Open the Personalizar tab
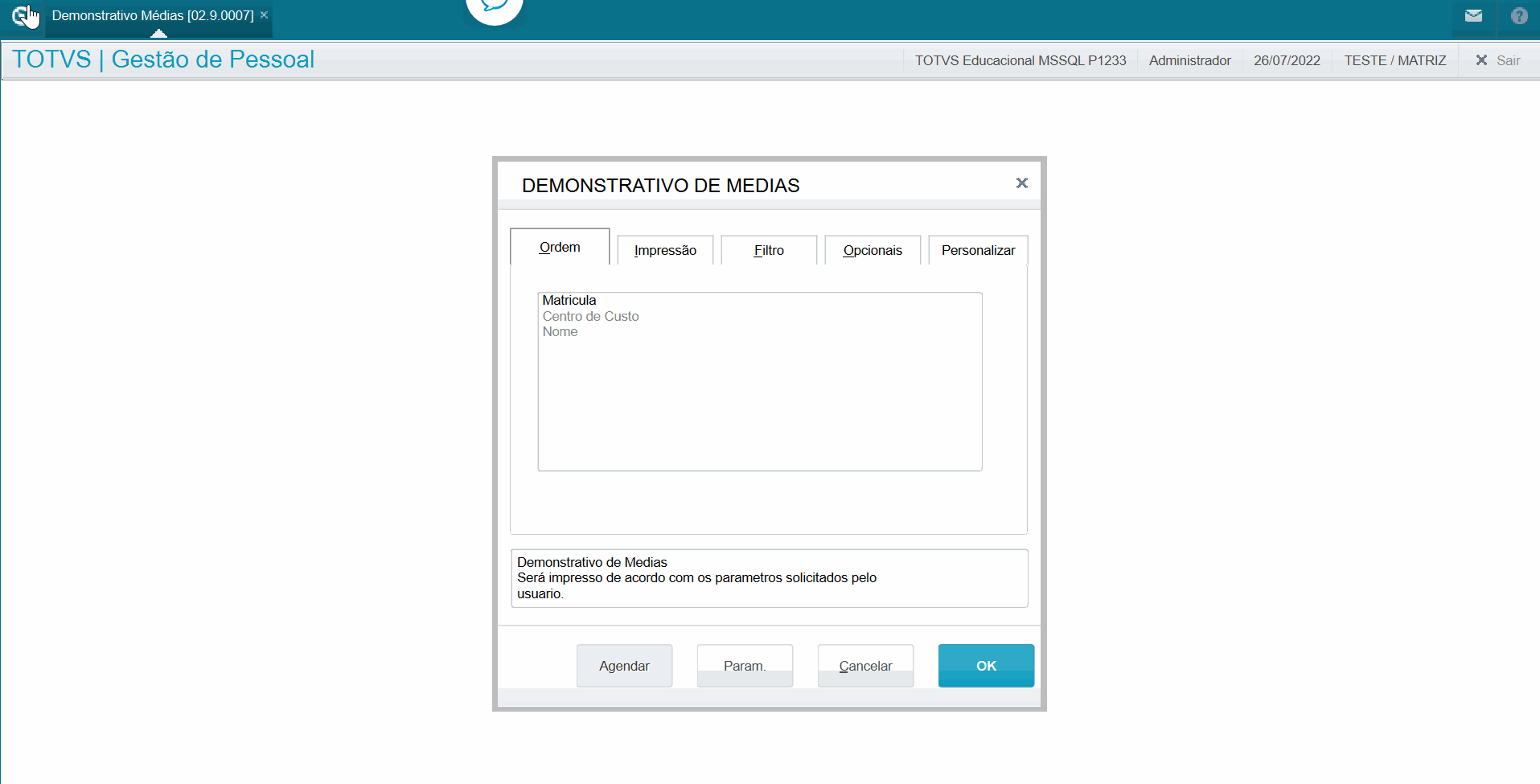1540x784 pixels. pos(978,250)
